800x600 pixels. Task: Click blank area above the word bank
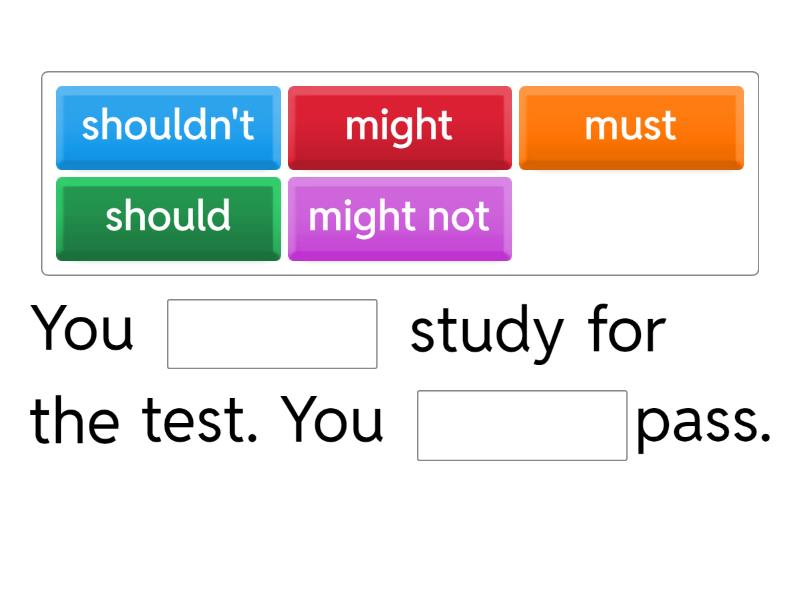(x=400, y=35)
